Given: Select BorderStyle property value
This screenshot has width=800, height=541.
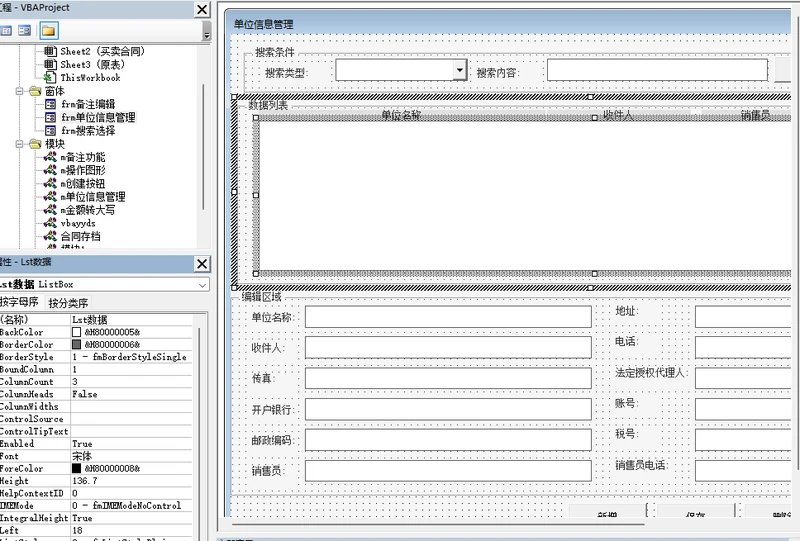Looking at the screenshot, I should [131, 357].
